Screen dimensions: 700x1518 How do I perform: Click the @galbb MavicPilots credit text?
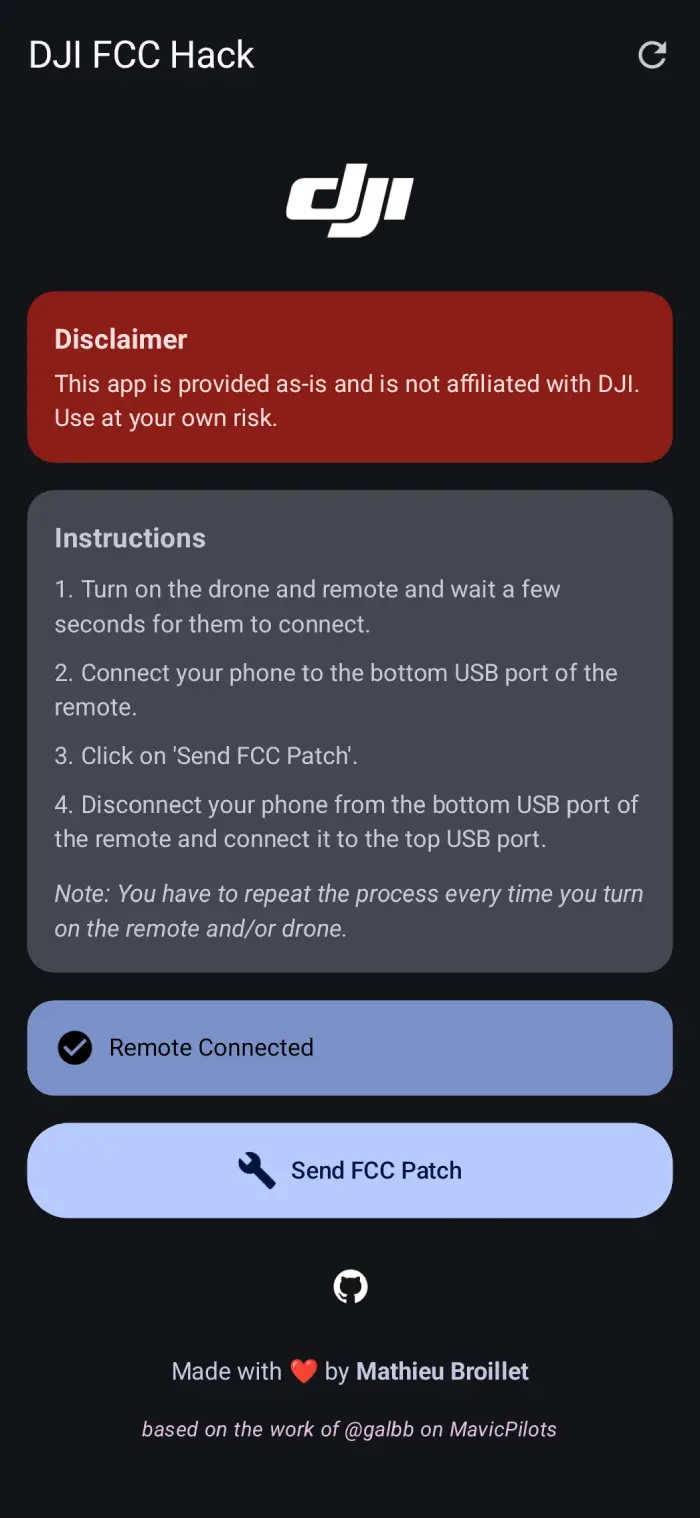pyautogui.click(x=350, y=1429)
